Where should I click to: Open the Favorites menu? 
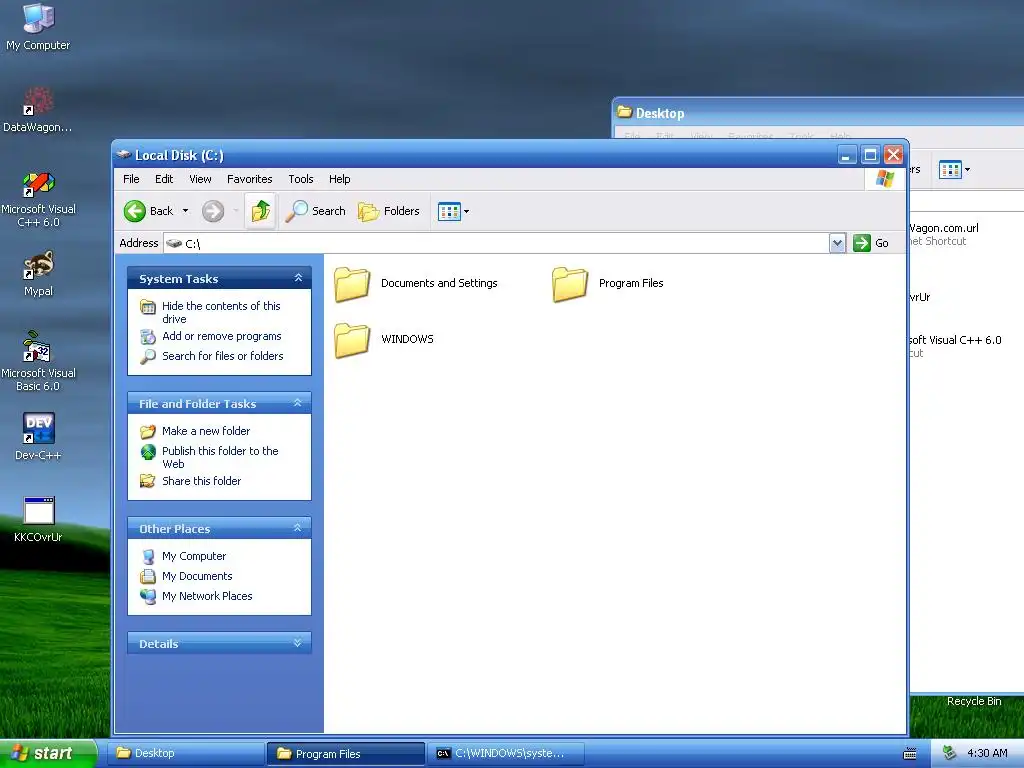(249, 179)
